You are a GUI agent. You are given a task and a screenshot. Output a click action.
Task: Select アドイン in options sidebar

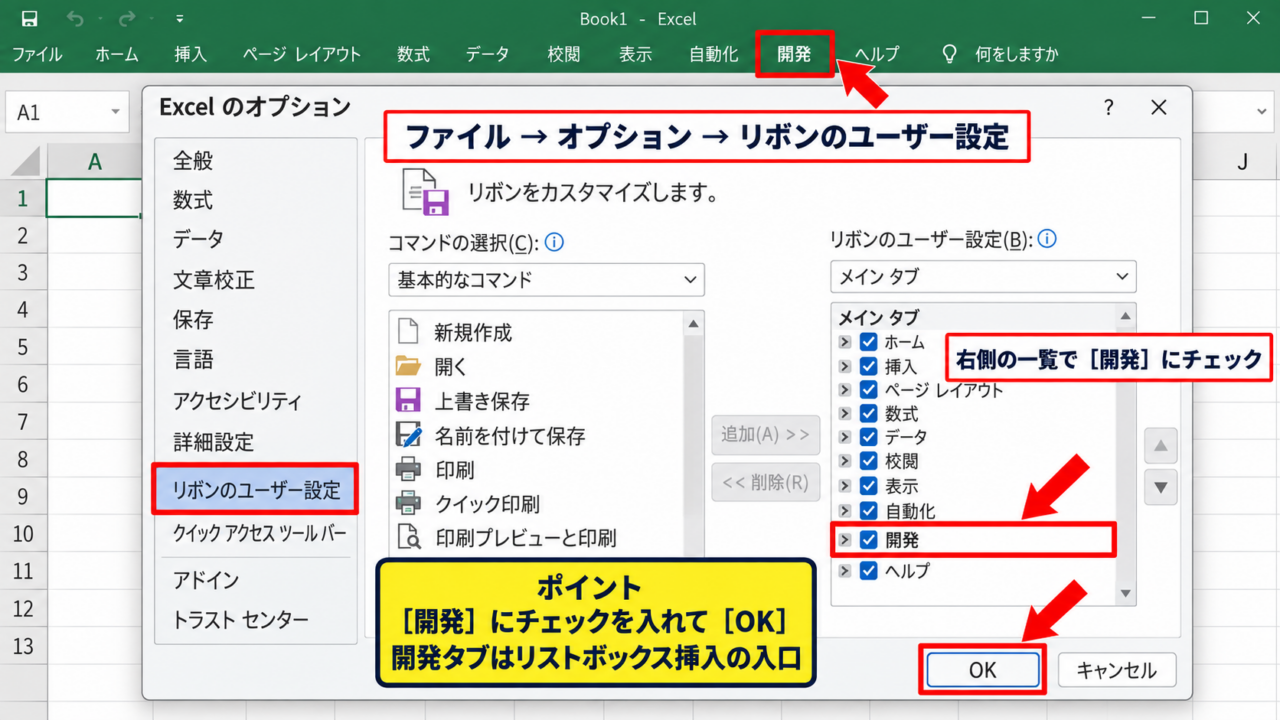click(x=206, y=580)
